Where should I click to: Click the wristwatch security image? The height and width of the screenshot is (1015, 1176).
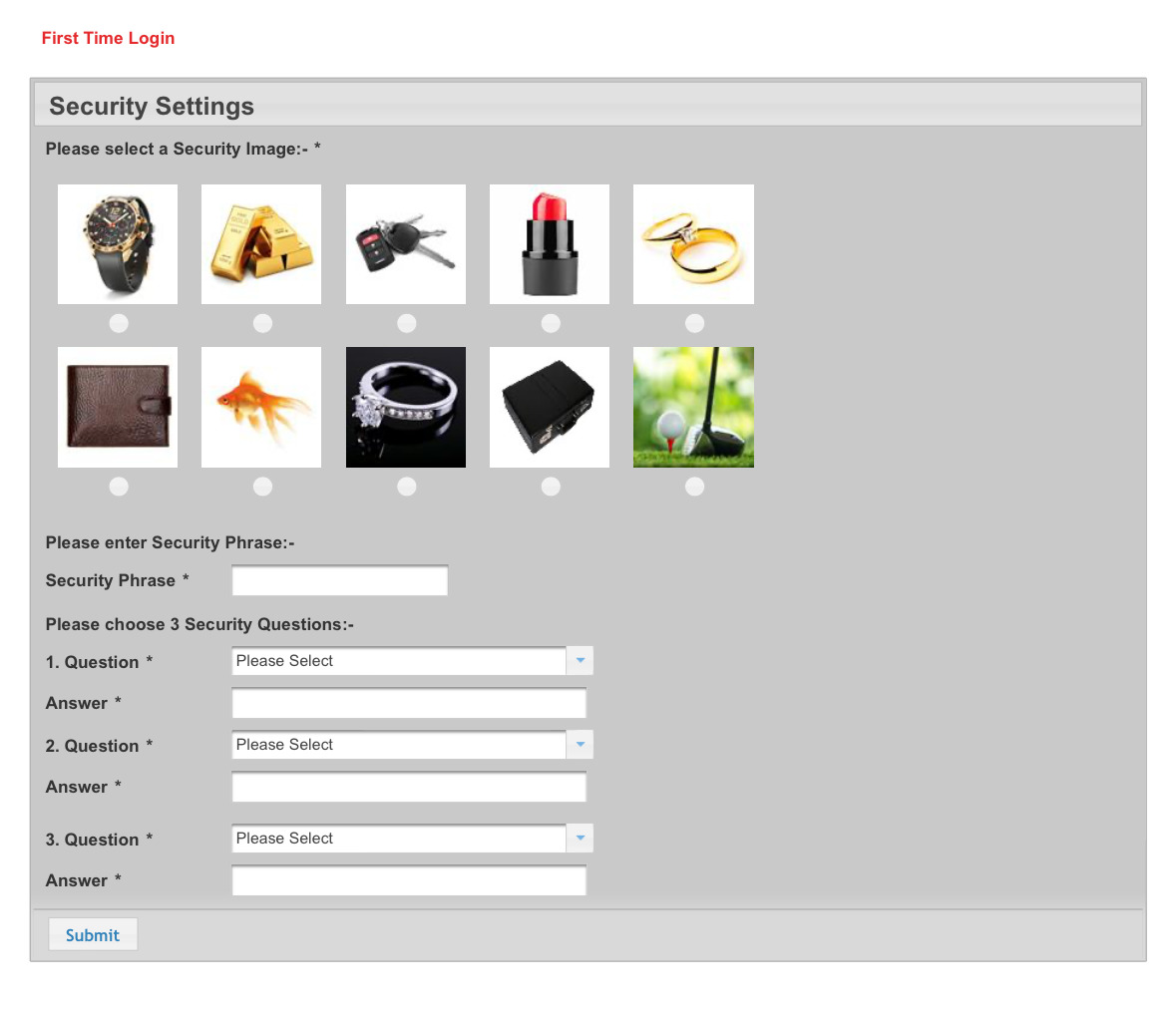click(x=118, y=244)
